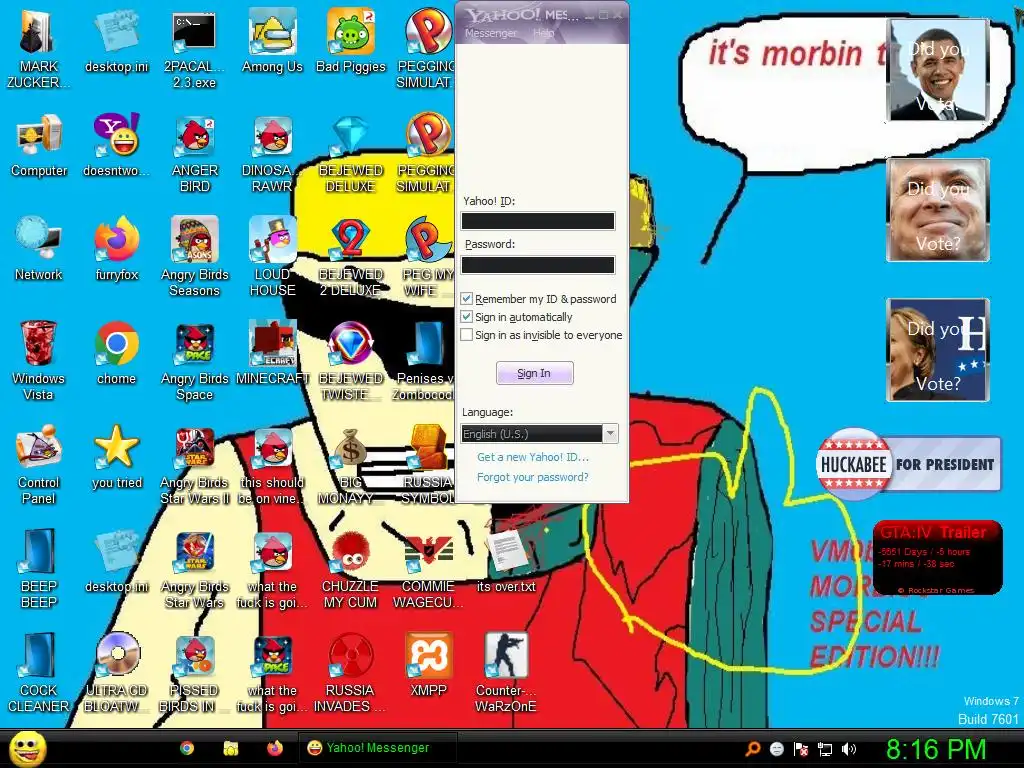Select the PISSED BIRDS IN icon

(194, 672)
